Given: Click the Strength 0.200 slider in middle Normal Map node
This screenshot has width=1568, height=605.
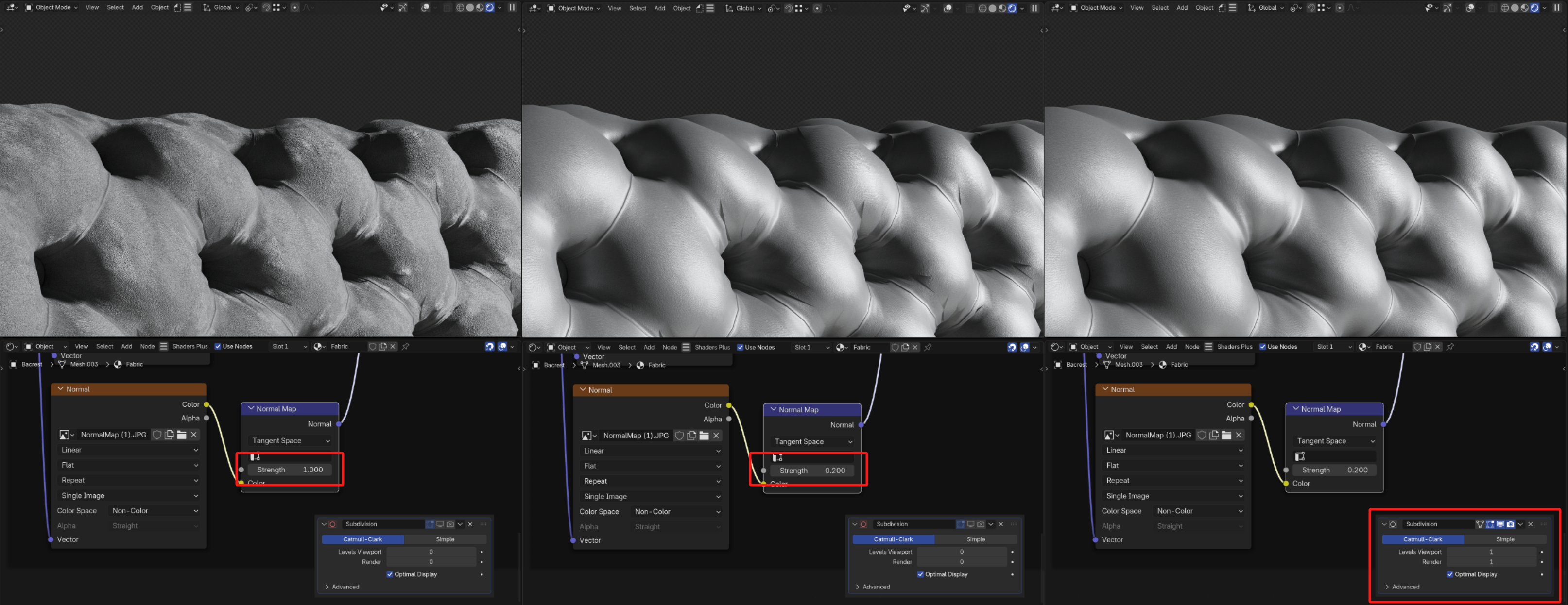Looking at the screenshot, I should point(812,471).
